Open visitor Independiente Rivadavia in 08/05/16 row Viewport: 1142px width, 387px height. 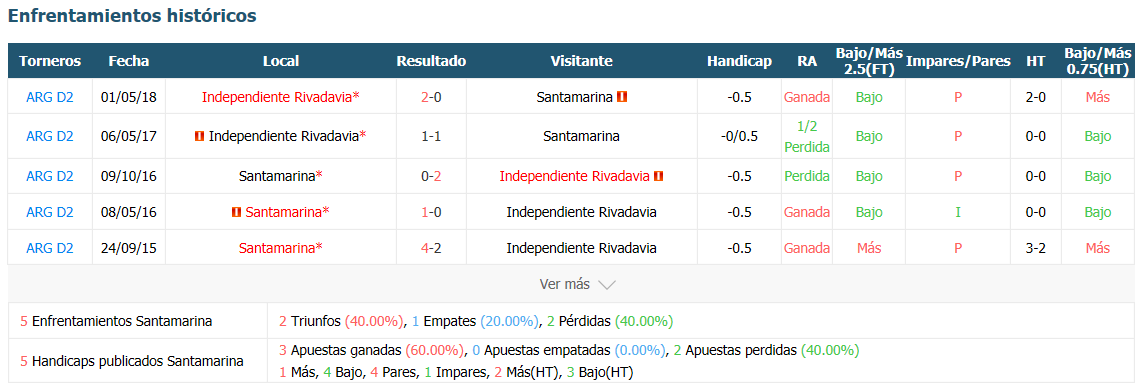581,212
